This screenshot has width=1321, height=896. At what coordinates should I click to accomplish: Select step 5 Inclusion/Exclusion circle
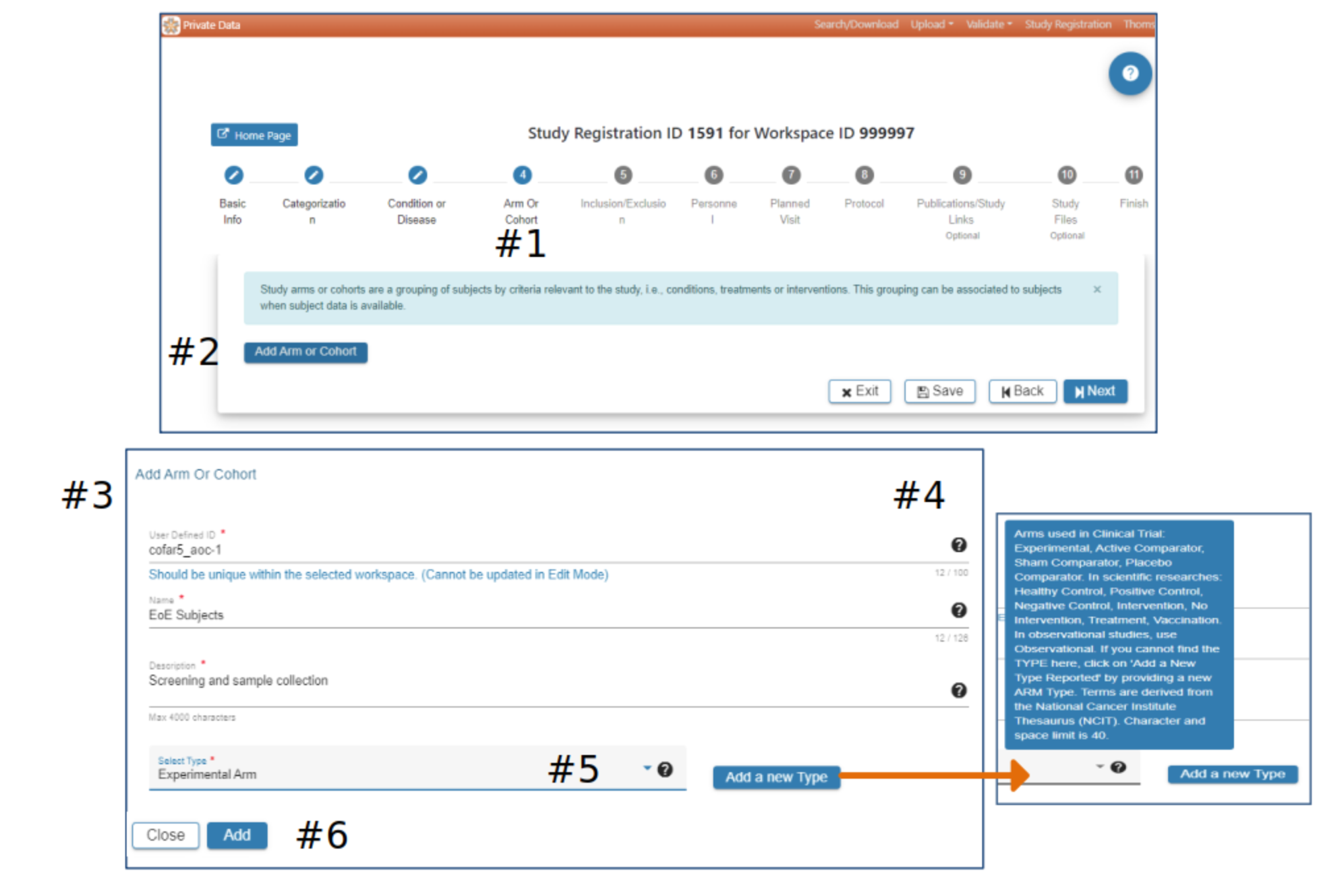pos(623,175)
